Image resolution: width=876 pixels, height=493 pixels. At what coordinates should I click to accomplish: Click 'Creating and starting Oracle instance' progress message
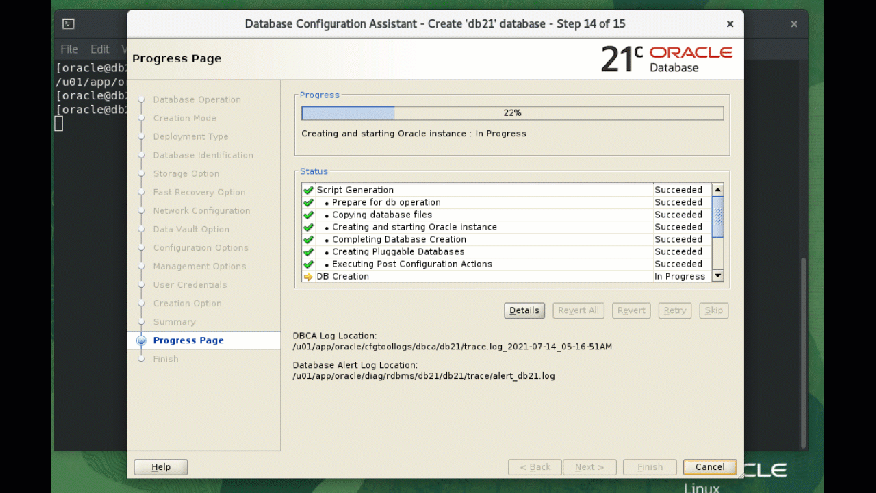413,134
